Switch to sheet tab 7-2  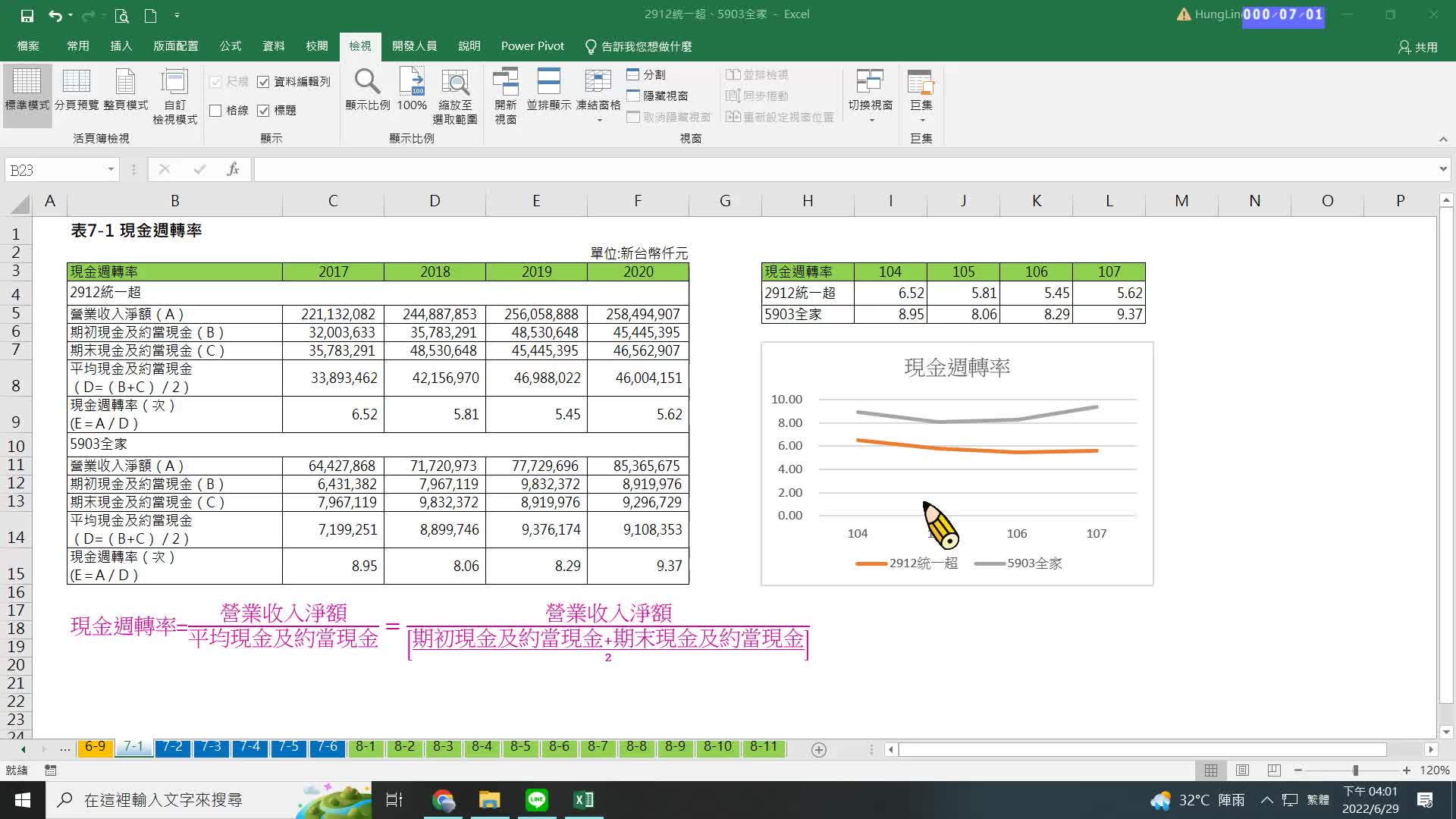tap(172, 747)
